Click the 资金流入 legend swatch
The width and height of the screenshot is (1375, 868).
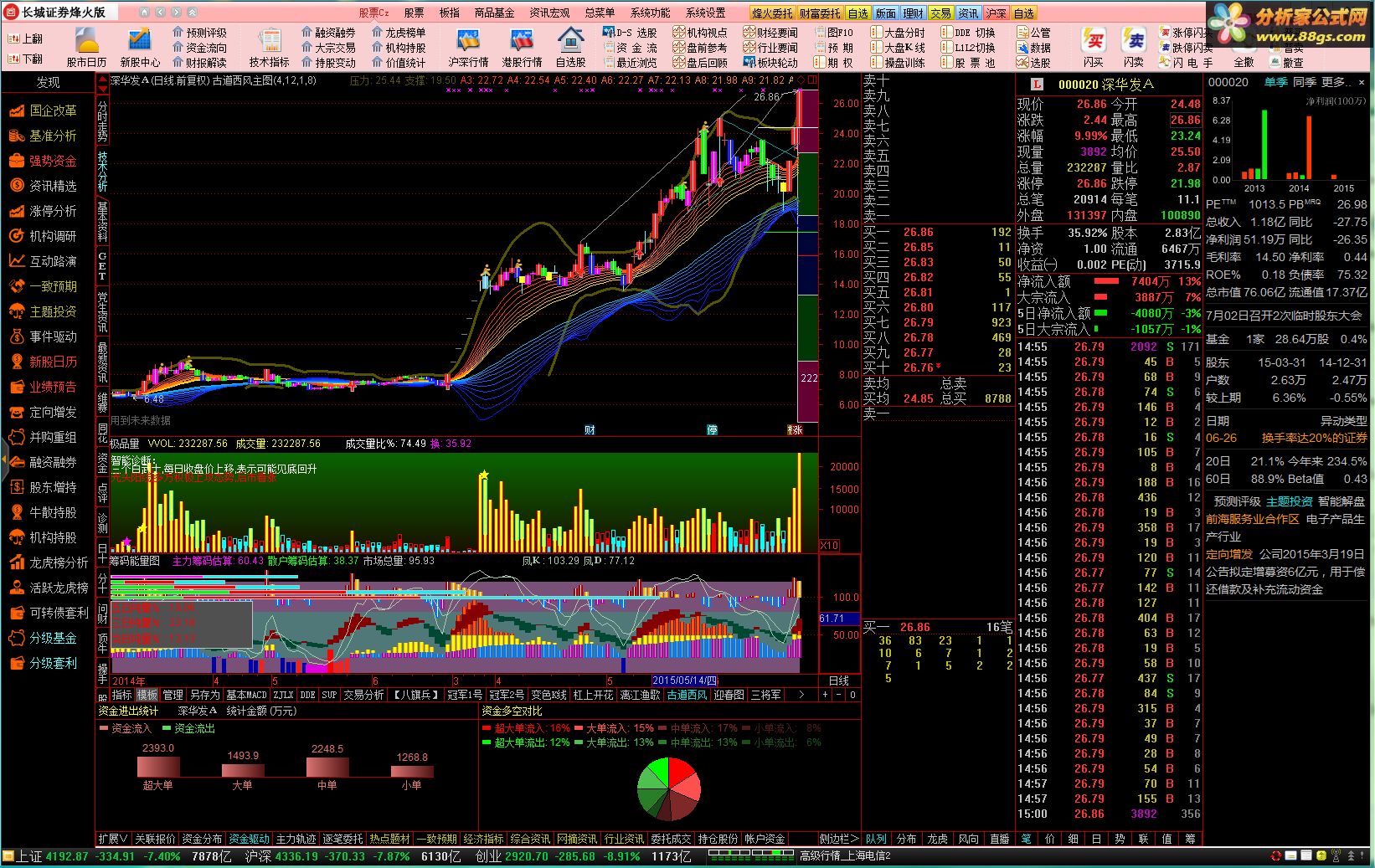pos(104,728)
